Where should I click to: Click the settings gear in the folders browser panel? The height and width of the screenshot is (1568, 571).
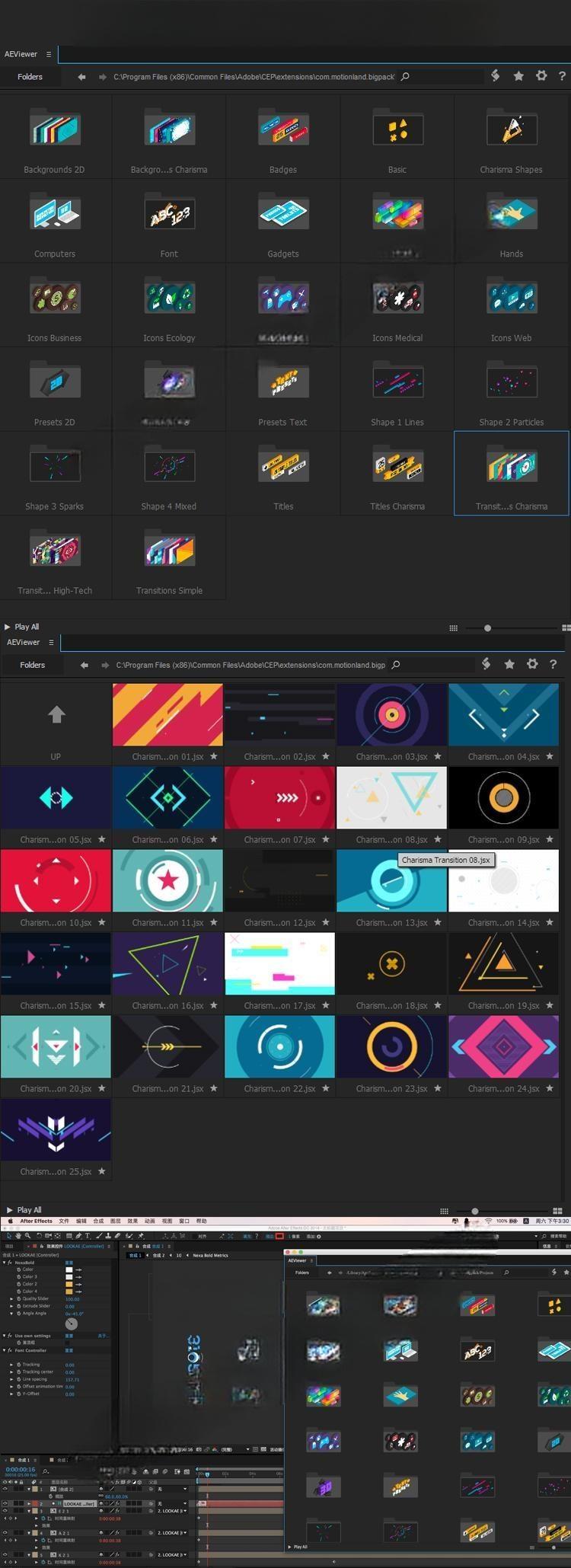click(x=541, y=76)
